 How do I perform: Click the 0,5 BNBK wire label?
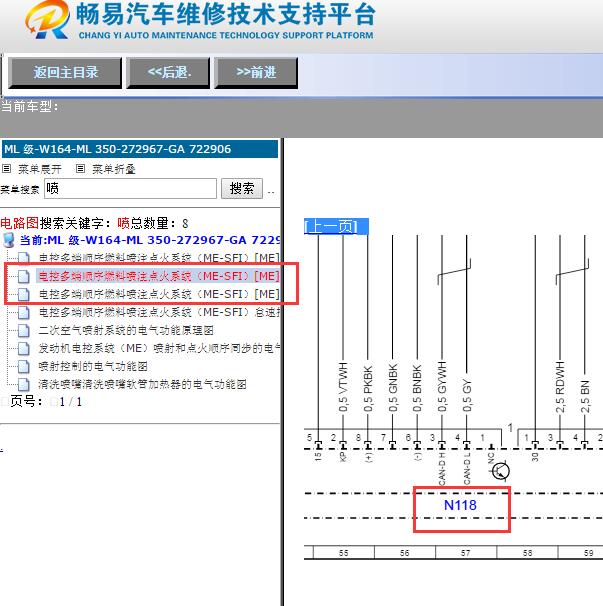[417, 389]
